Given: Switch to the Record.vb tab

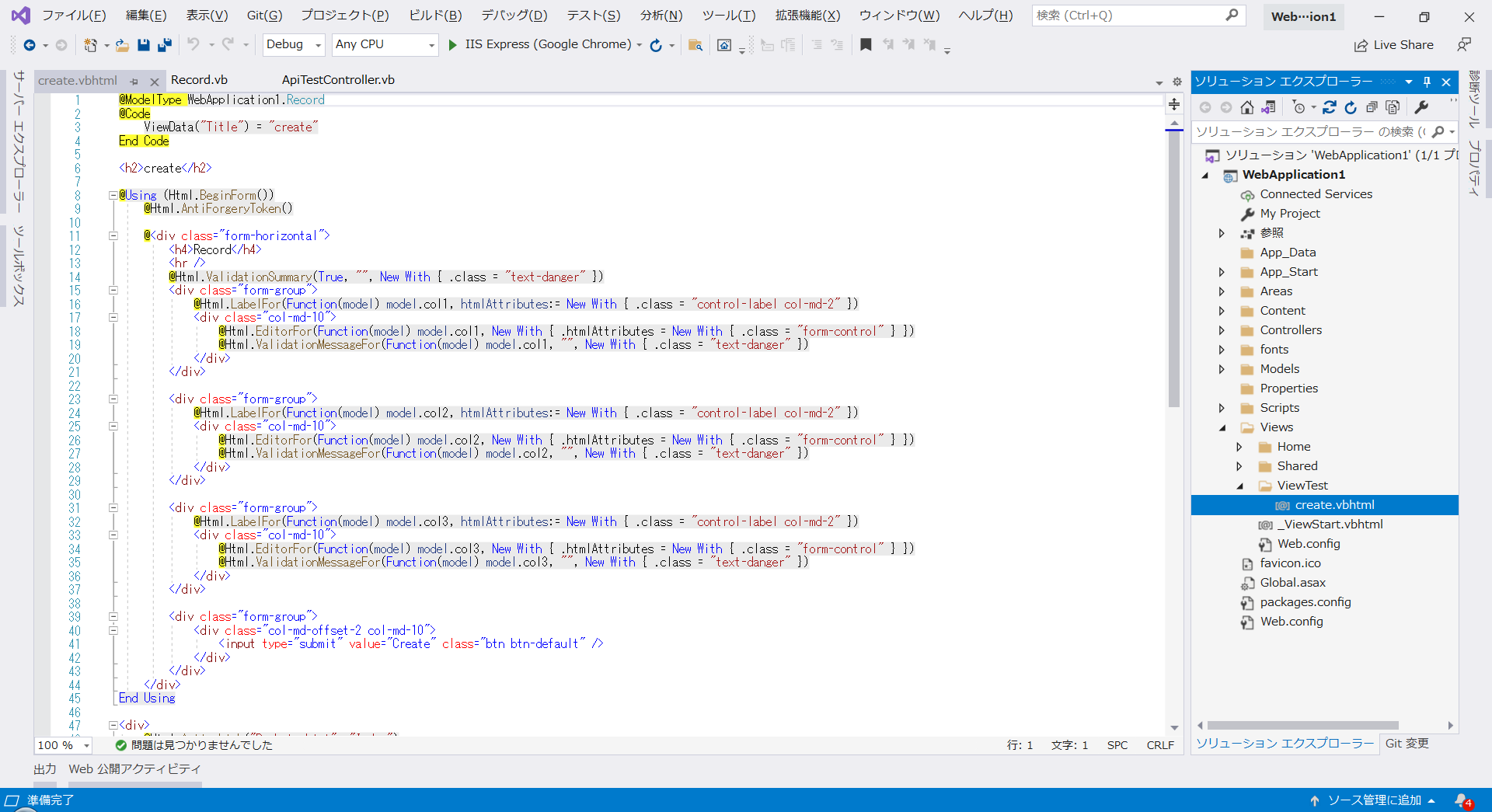Looking at the screenshot, I should click(x=199, y=79).
